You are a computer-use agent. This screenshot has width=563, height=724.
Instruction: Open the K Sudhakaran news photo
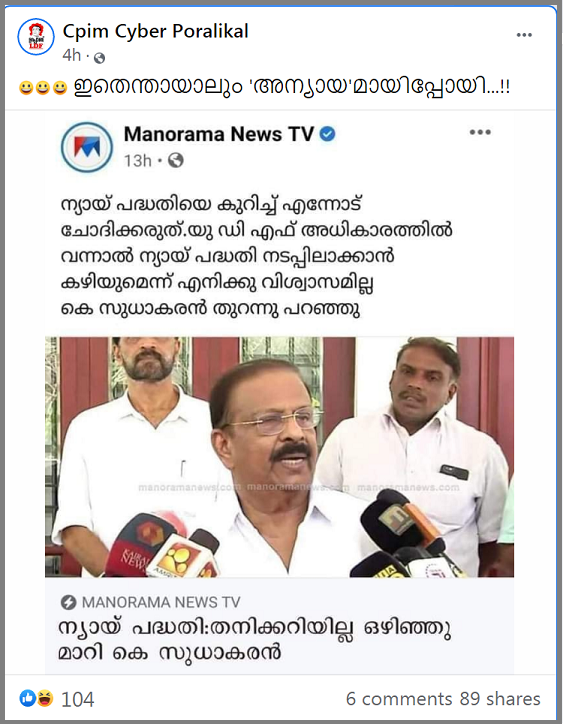[x=279, y=457]
